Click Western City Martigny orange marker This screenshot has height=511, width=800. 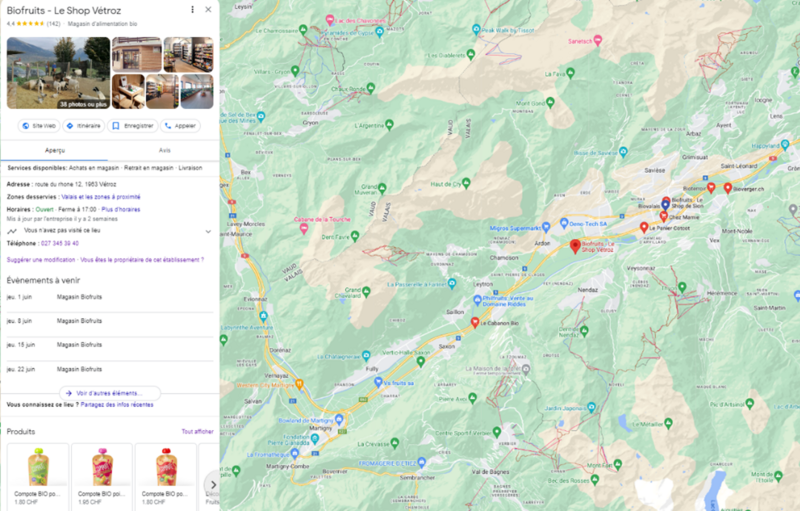tap(299, 384)
